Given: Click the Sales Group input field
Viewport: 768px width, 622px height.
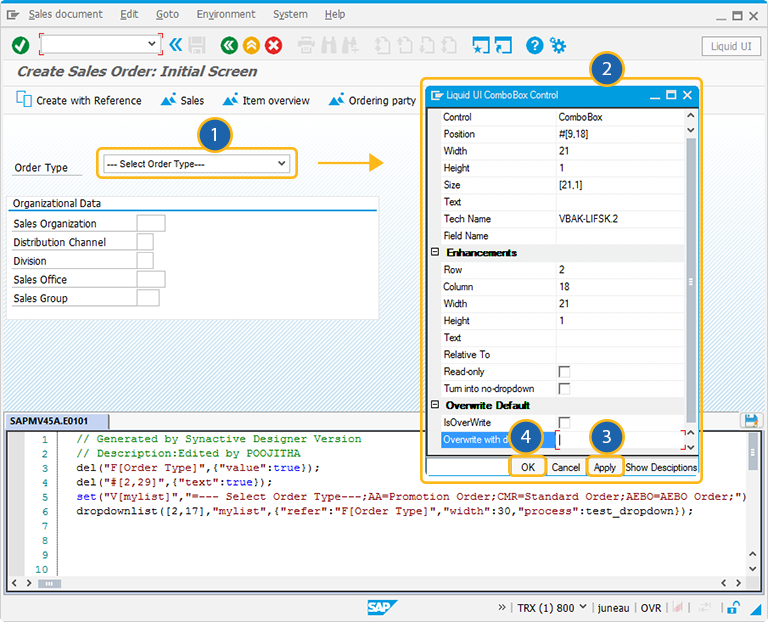Looking at the screenshot, I should coord(148,298).
